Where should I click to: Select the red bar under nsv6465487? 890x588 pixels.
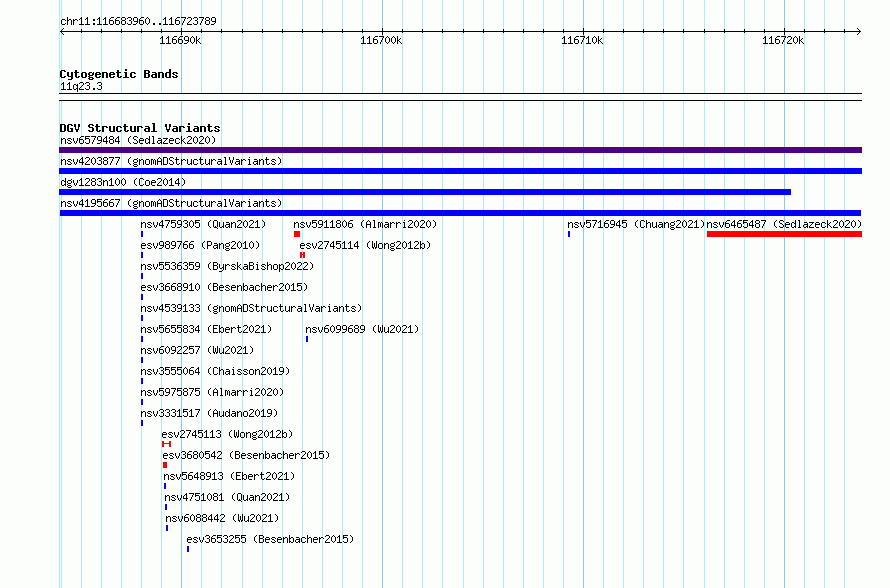(x=784, y=234)
